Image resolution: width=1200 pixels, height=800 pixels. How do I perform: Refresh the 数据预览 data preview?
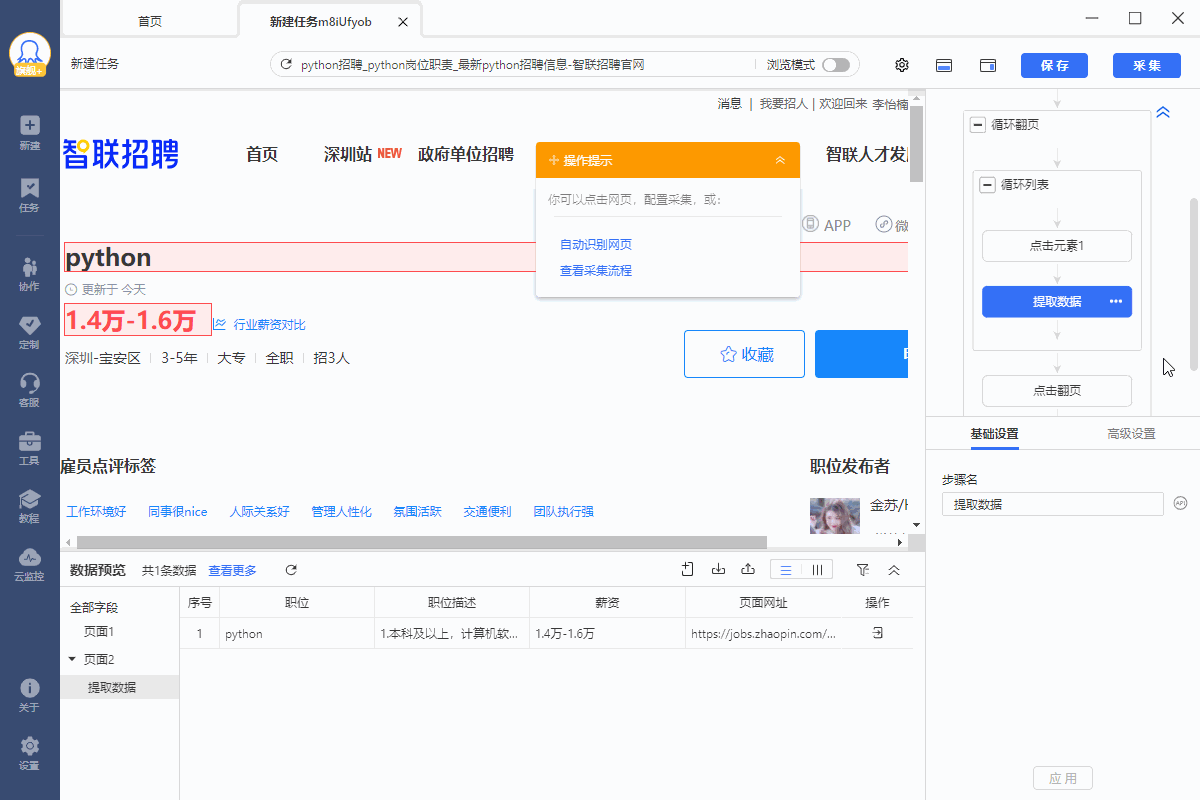click(291, 570)
